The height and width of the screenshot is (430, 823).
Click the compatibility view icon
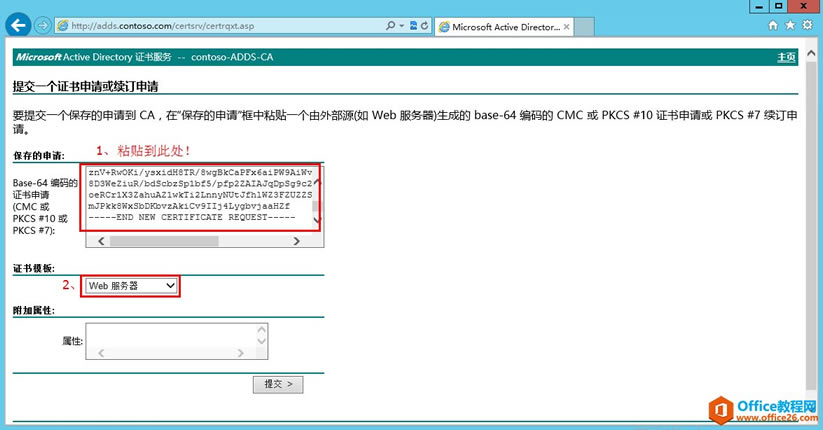(413, 26)
